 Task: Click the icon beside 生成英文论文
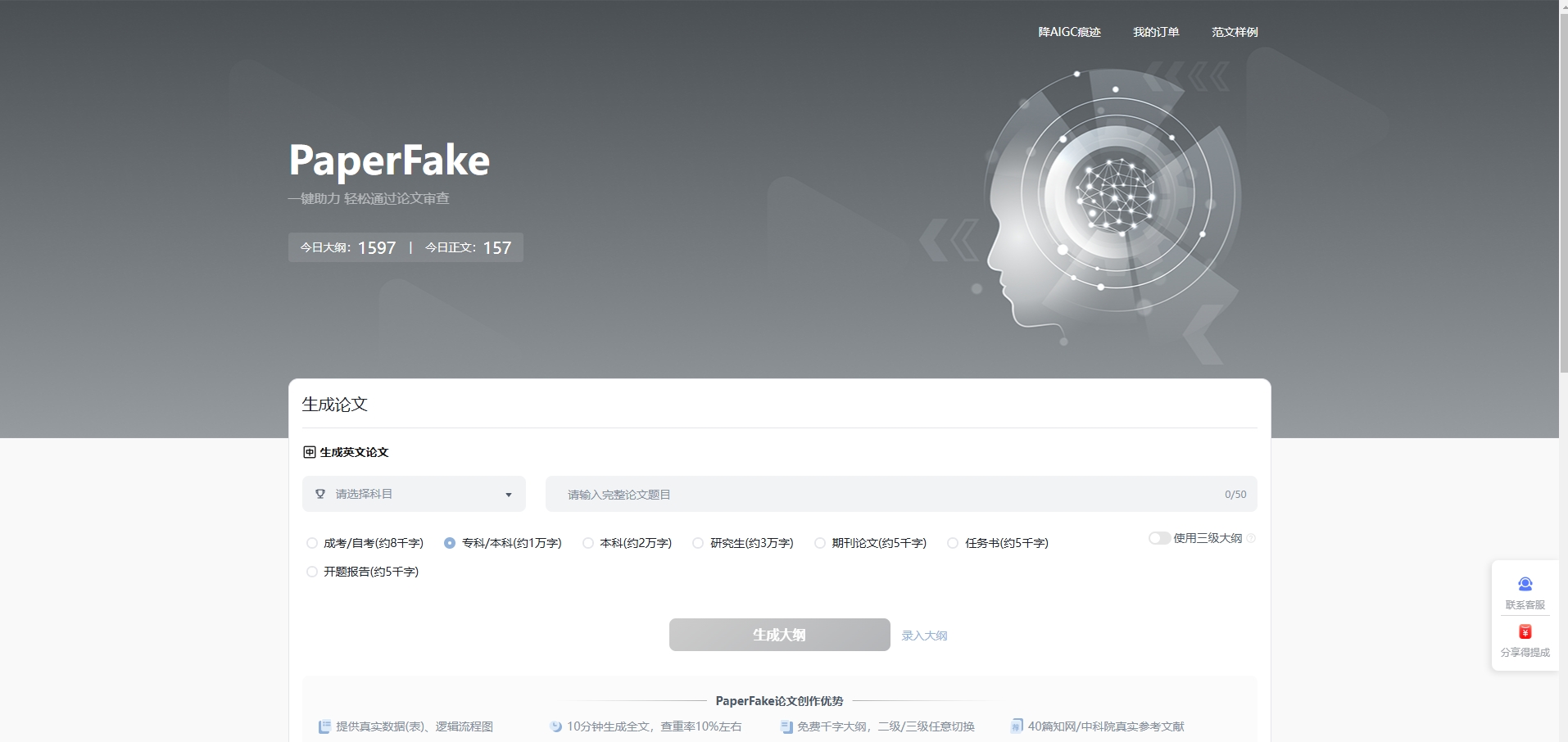coord(310,452)
